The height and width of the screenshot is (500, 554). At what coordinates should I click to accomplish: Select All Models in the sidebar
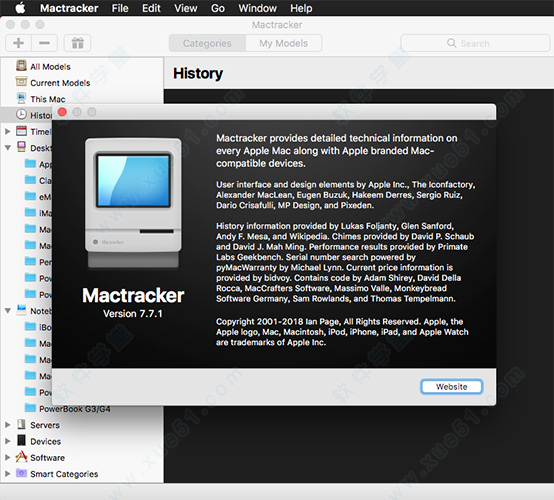point(50,66)
